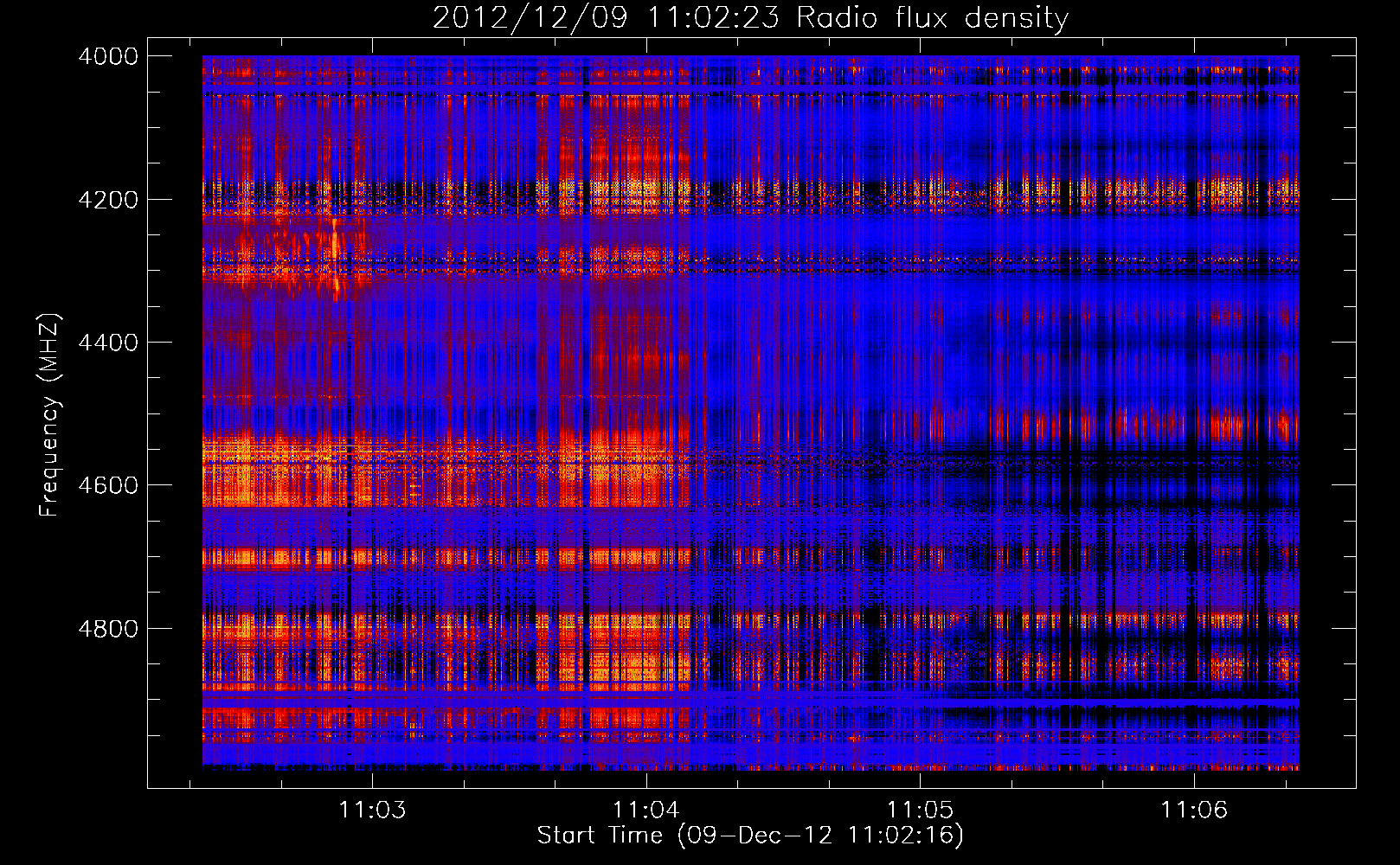This screenshot has width=1400, height=865.
Task: Click the bright yellow burst near 4270 MHz
Action: point(335,258)
